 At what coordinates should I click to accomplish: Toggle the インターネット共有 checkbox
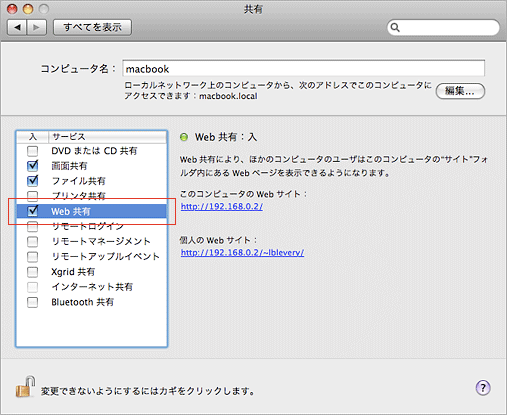click(32, 287)
